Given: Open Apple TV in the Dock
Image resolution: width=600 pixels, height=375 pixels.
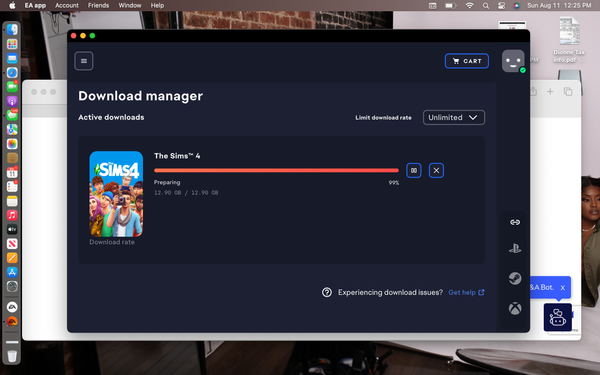Looking at the screenshot, I should coord(12,229).
